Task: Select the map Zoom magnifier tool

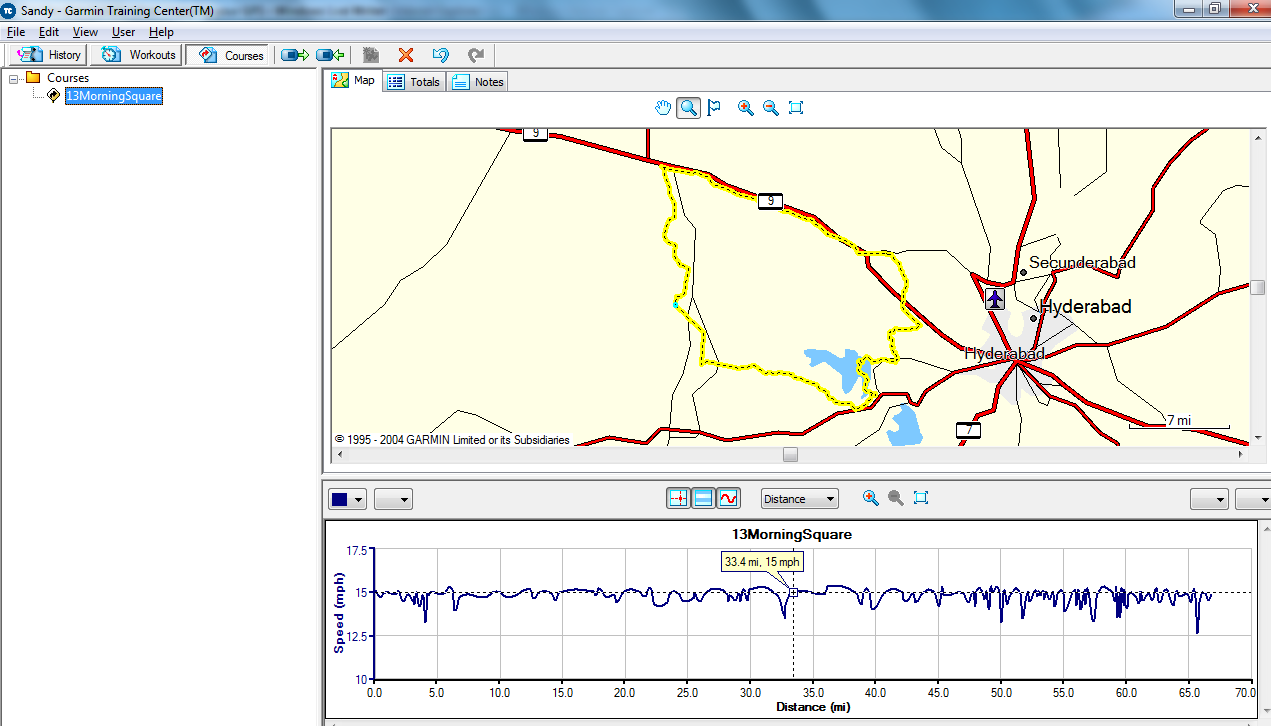Action: tap(688, 108)
